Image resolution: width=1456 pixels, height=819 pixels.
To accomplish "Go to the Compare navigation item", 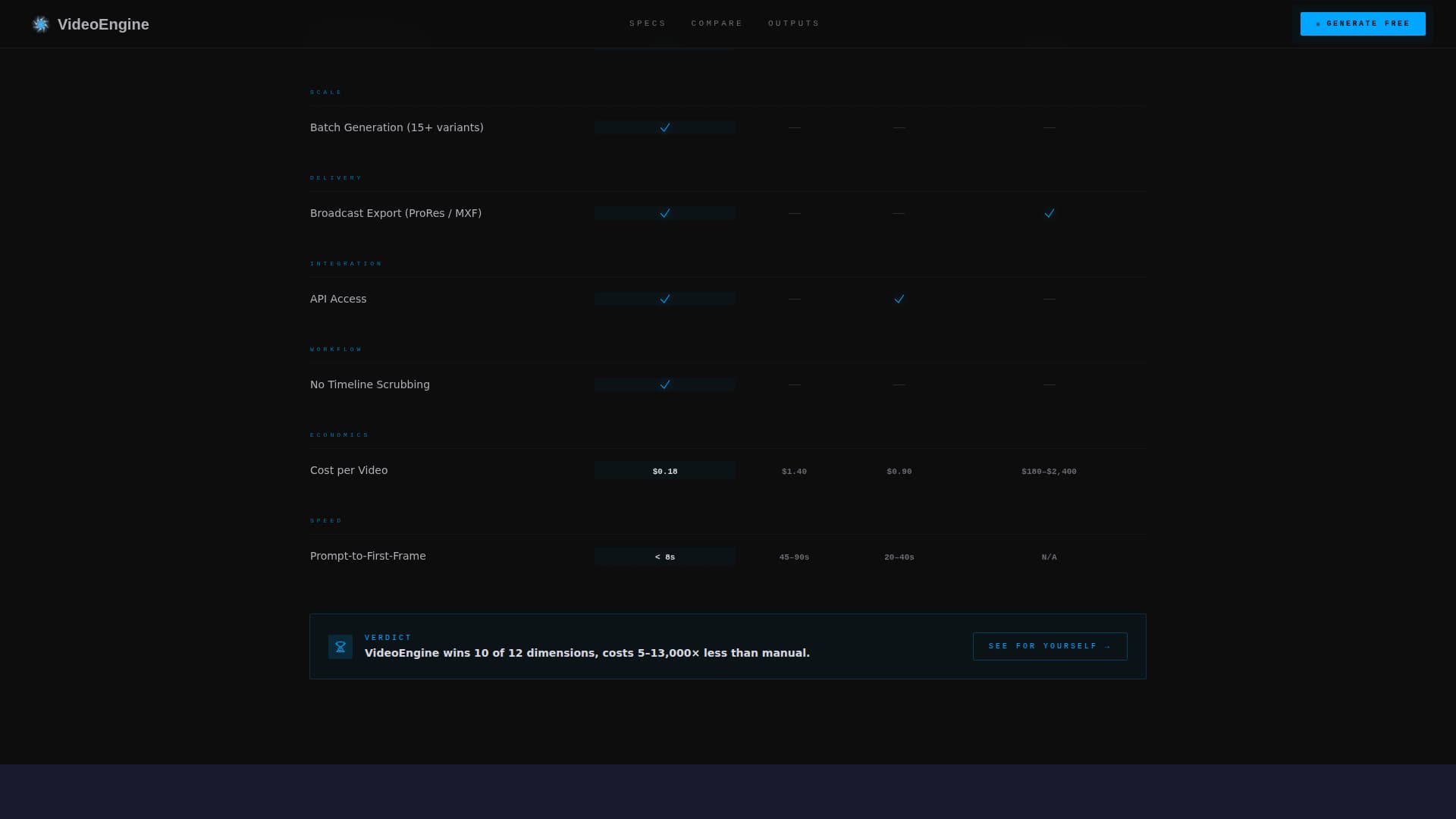I will click(717, 24).
